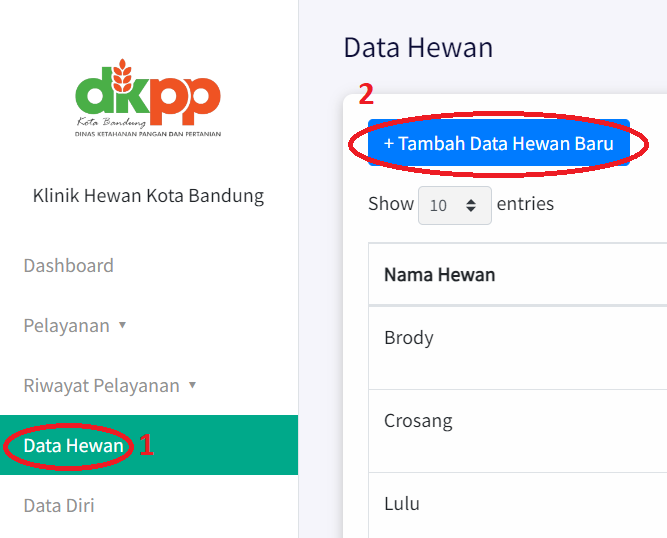Click the Dinas Ketahanan Pangan dan Pertanian text
This screenshot has height=538, width=667.
click(148, 132)
